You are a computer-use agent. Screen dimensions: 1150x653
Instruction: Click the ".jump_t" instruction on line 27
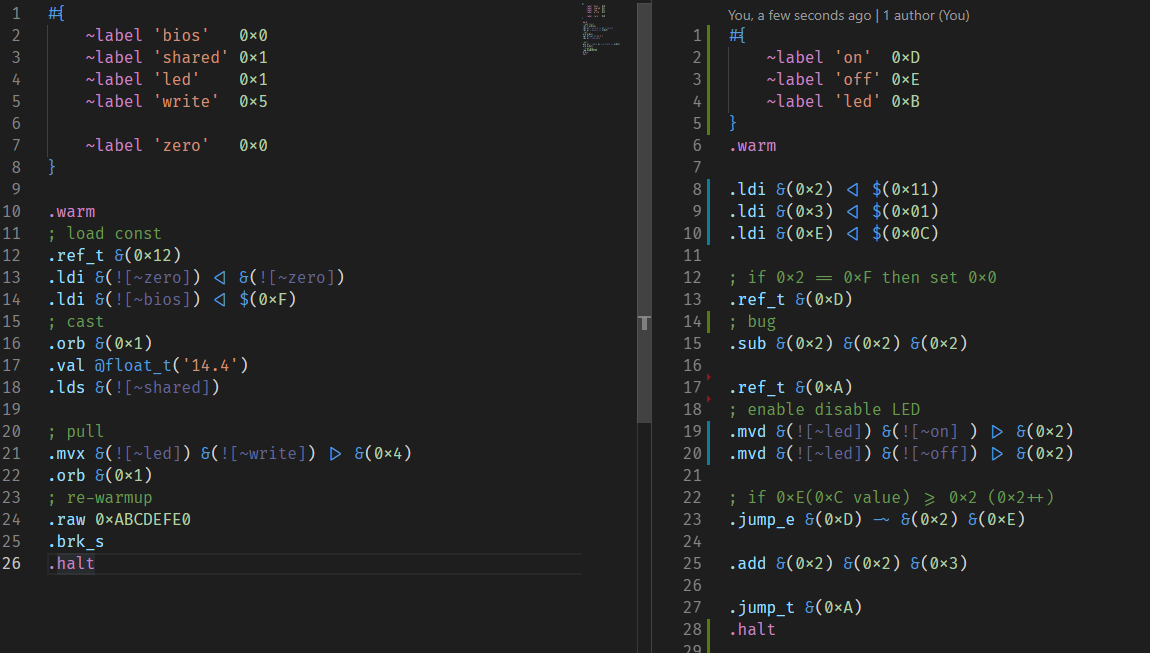pos(759,607)
